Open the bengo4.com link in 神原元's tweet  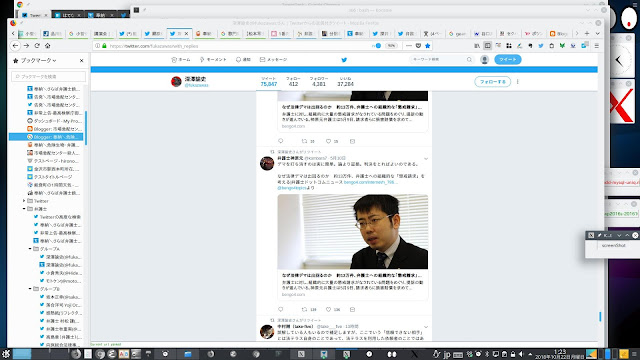[371, 182]
